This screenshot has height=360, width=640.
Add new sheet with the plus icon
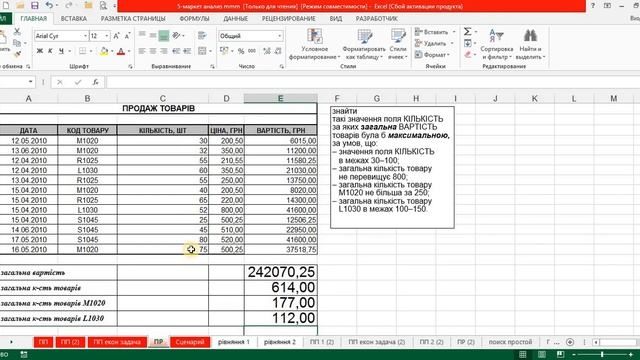pos(570,342)
